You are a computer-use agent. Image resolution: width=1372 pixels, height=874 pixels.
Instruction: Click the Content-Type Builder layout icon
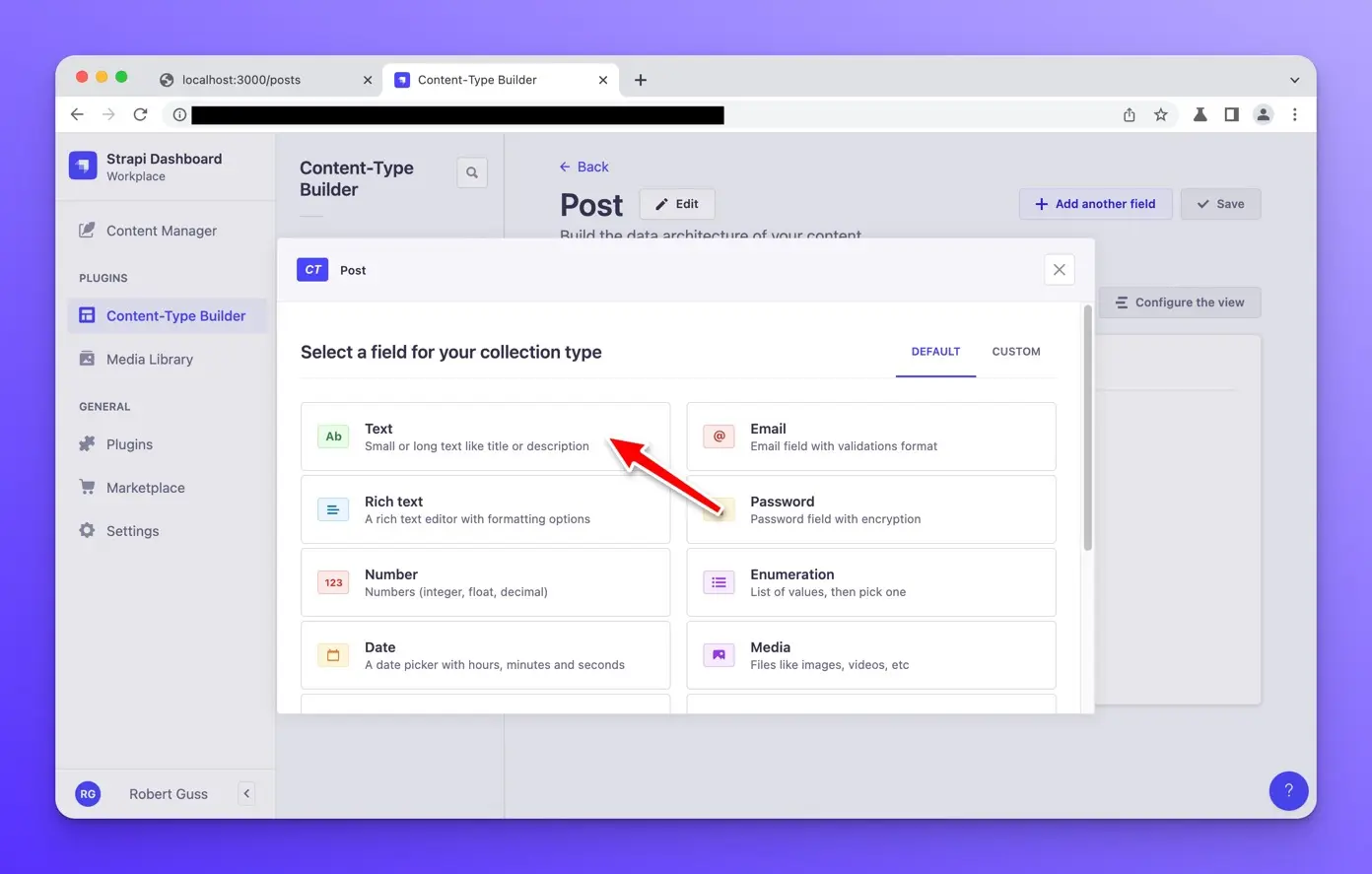tap(87, 315)
